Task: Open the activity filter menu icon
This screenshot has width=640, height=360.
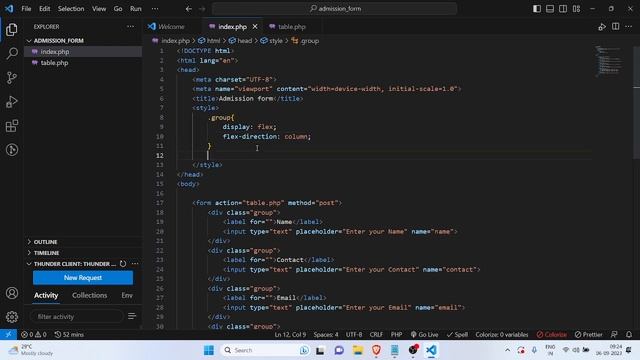Action: (x=132, y=316)
